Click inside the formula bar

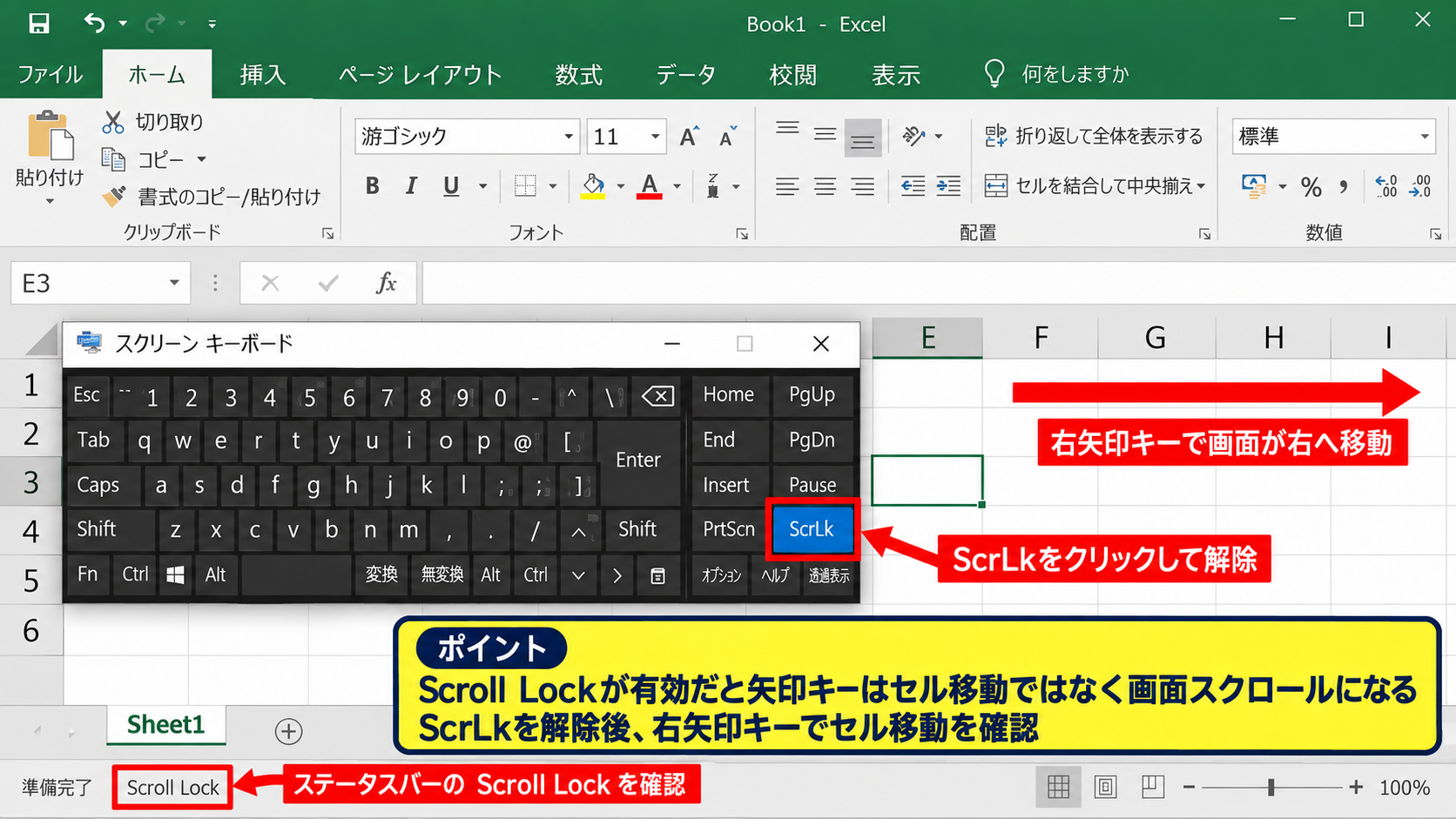coord(939,283)
